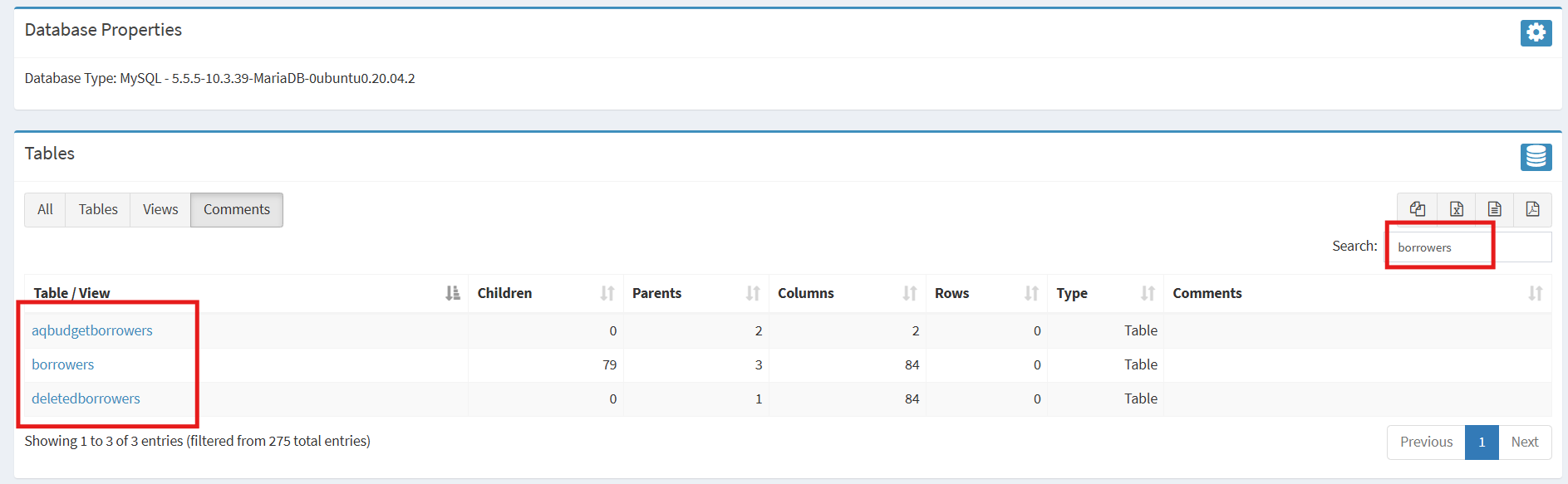This screenshot has width=1568, height=484.
Task: Export the table list as CSV
Action: (x=1494, y=209)
